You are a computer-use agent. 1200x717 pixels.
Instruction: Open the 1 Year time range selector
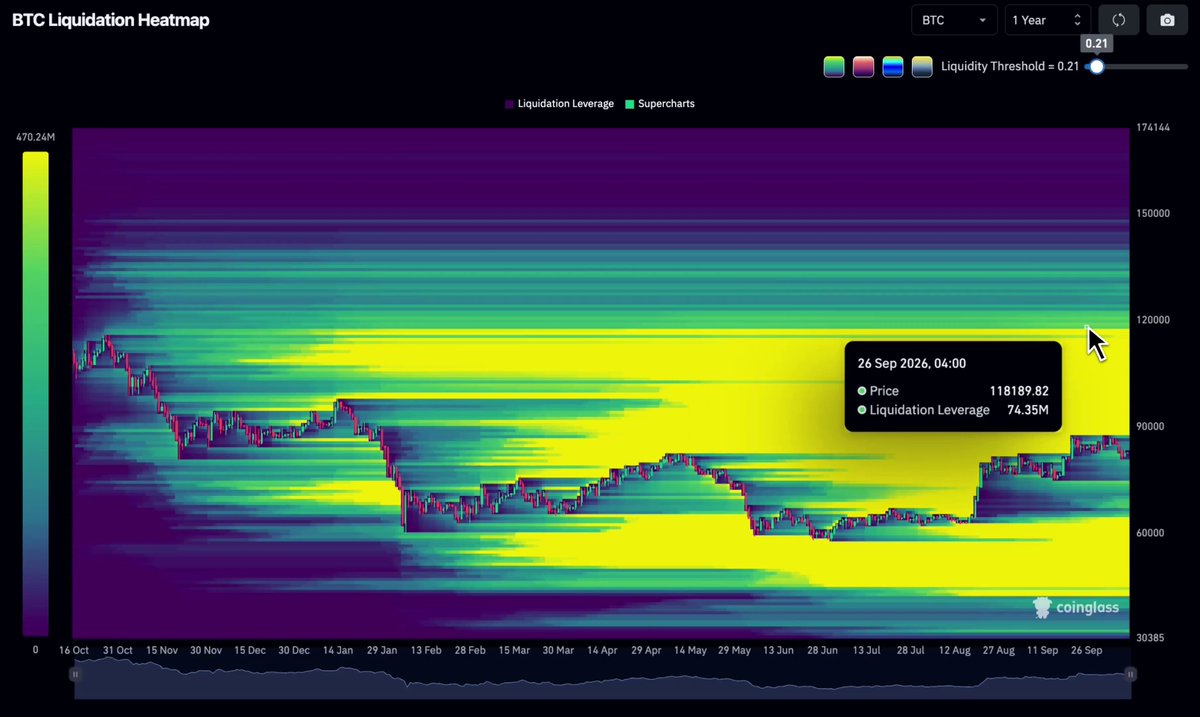[1047, 20]
